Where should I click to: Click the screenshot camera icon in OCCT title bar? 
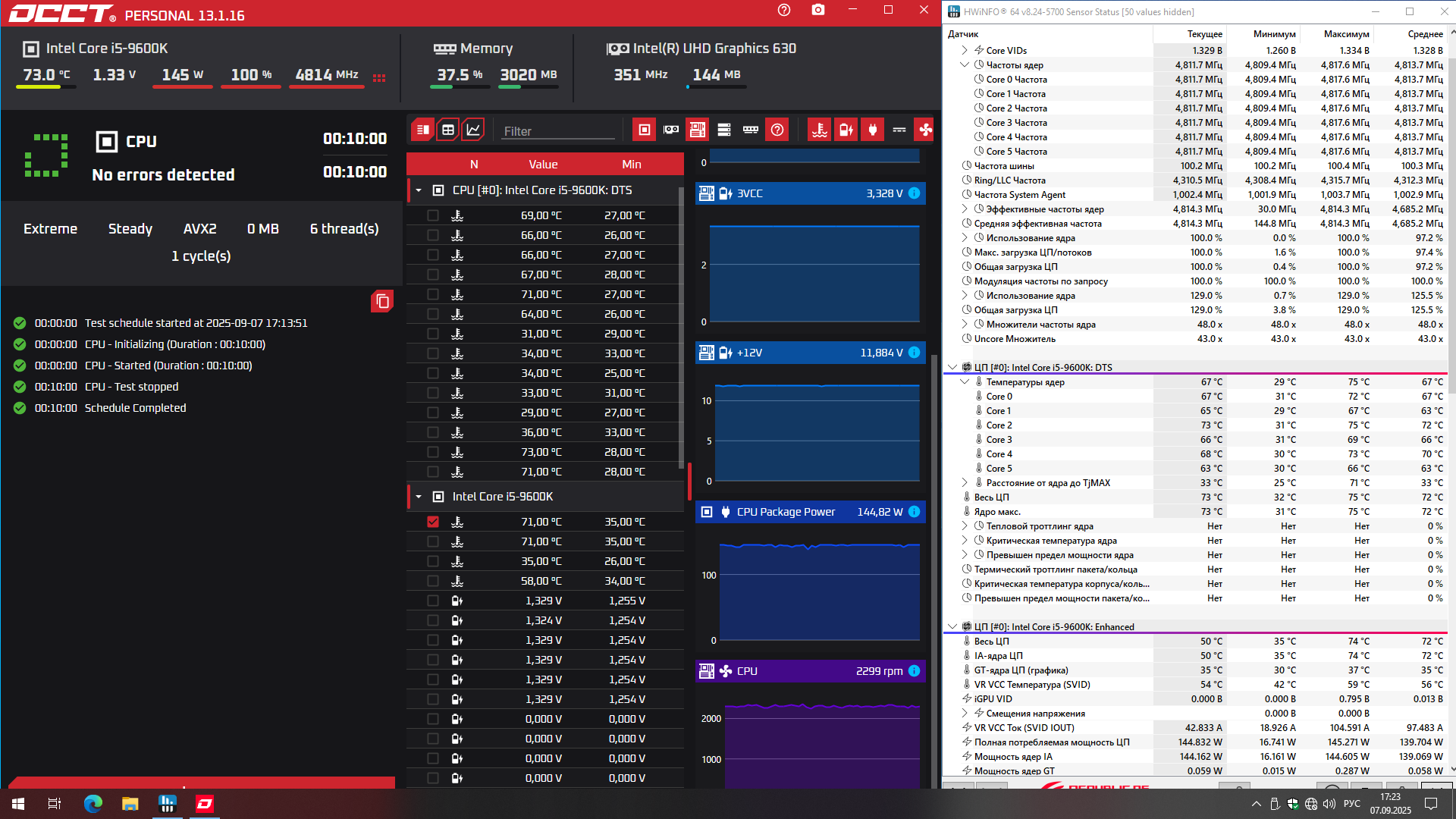click(x=817, y=10)
